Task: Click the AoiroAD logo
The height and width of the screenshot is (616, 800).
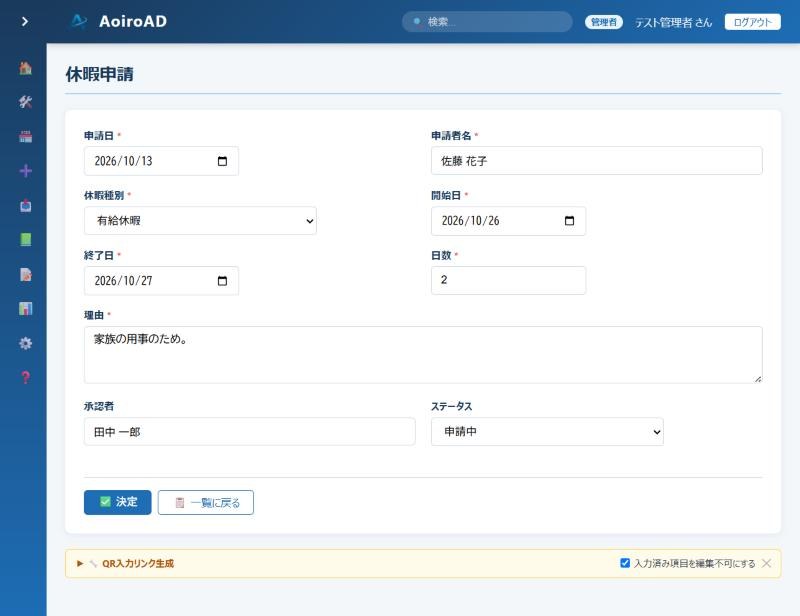Action: [119, 21]
